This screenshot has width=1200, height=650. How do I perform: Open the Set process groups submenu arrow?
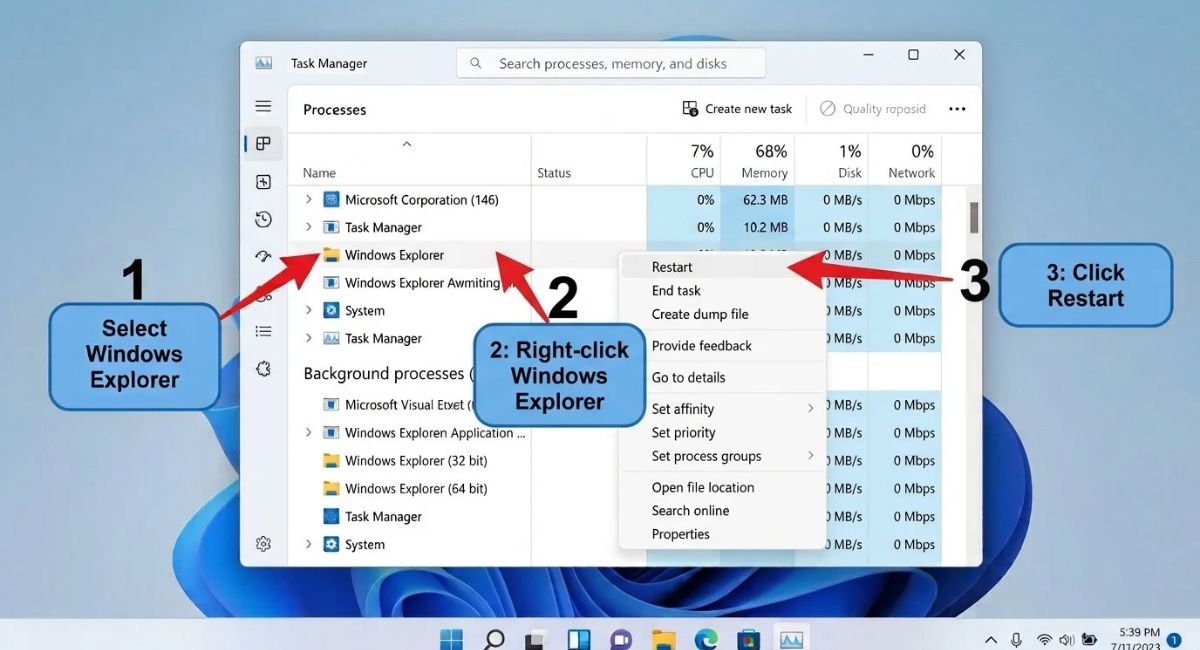tap(811, 456)
